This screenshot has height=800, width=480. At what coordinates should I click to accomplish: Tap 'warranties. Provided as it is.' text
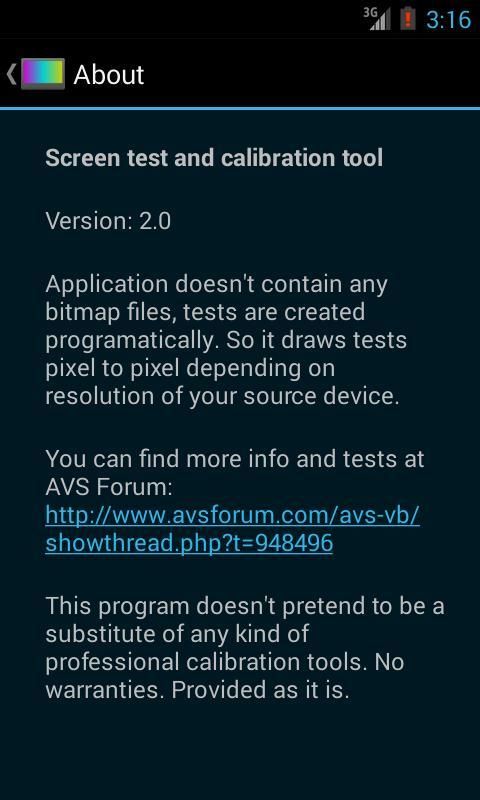click(x=197, y=690)
